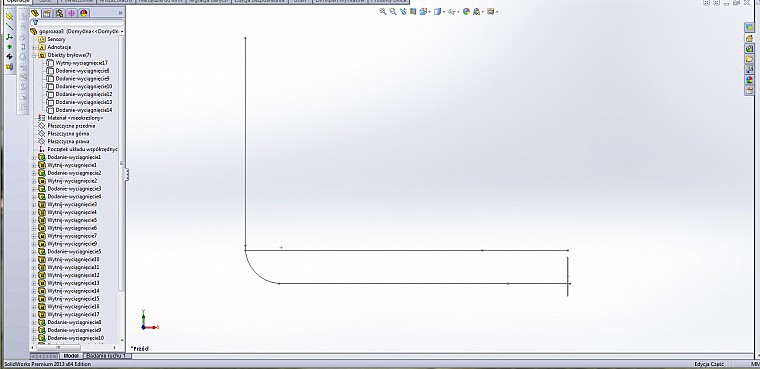
Task: Expand the Adnotacje tree node
Action: 34,48
